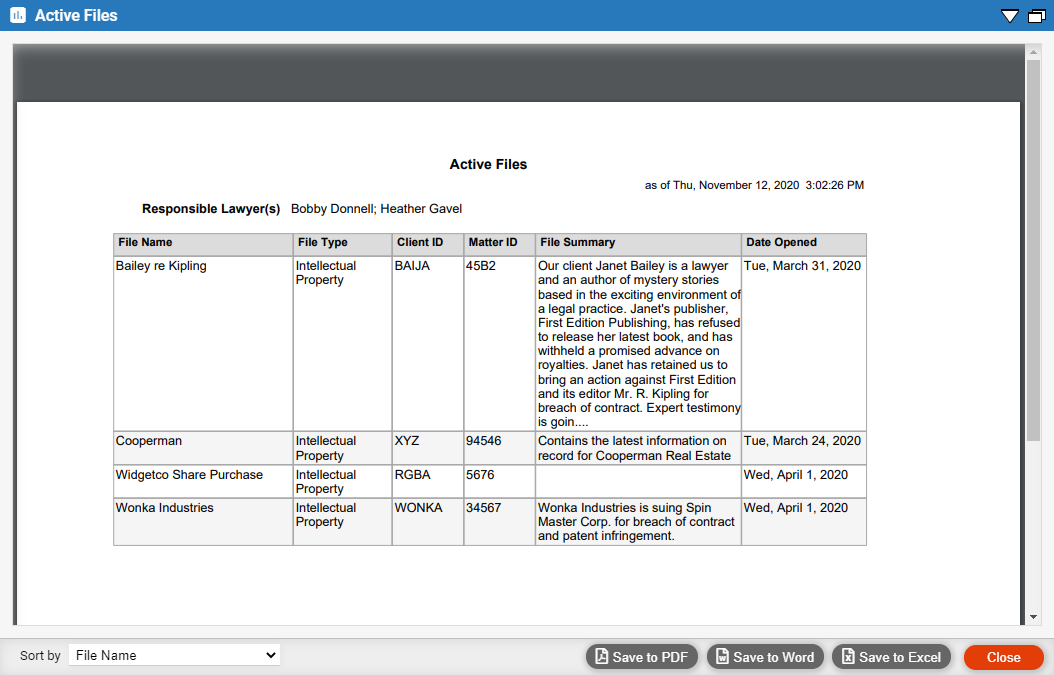Click the Wonka Industries suing Spin Master summary
The height and width of the screenshot is (675, 1054).
[x=636, y=522]
